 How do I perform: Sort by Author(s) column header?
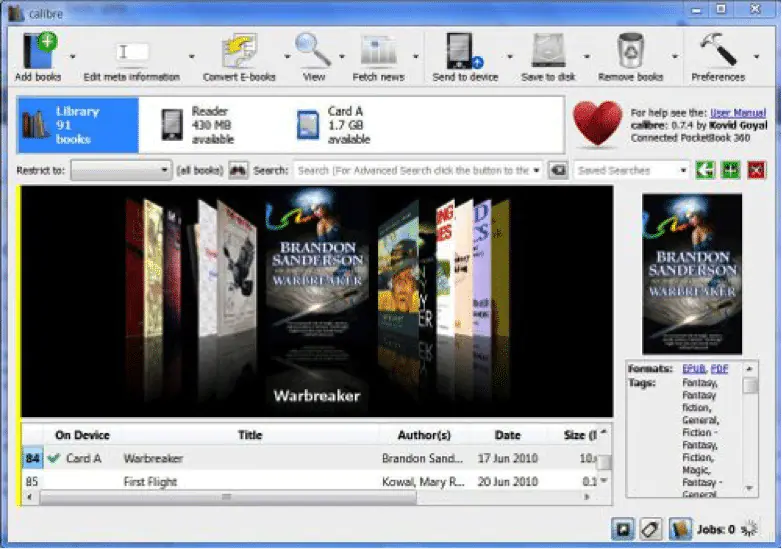424,435
